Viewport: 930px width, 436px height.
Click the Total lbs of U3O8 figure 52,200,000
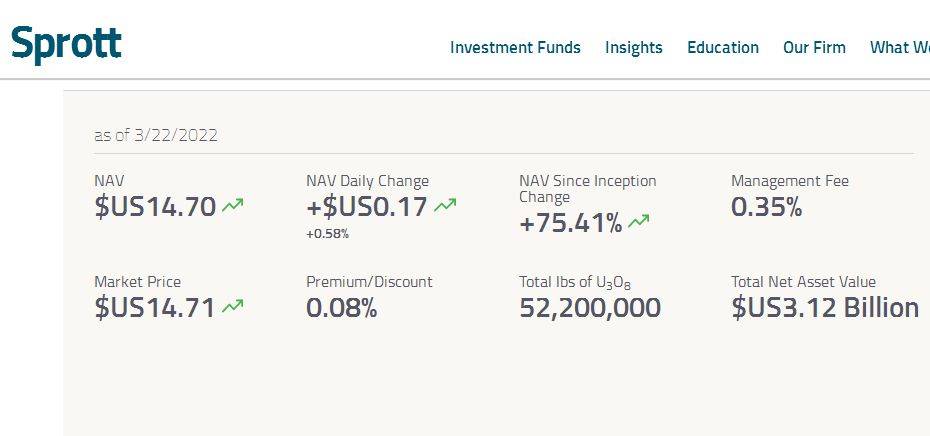pyautogui.click(x=590, y=308)
